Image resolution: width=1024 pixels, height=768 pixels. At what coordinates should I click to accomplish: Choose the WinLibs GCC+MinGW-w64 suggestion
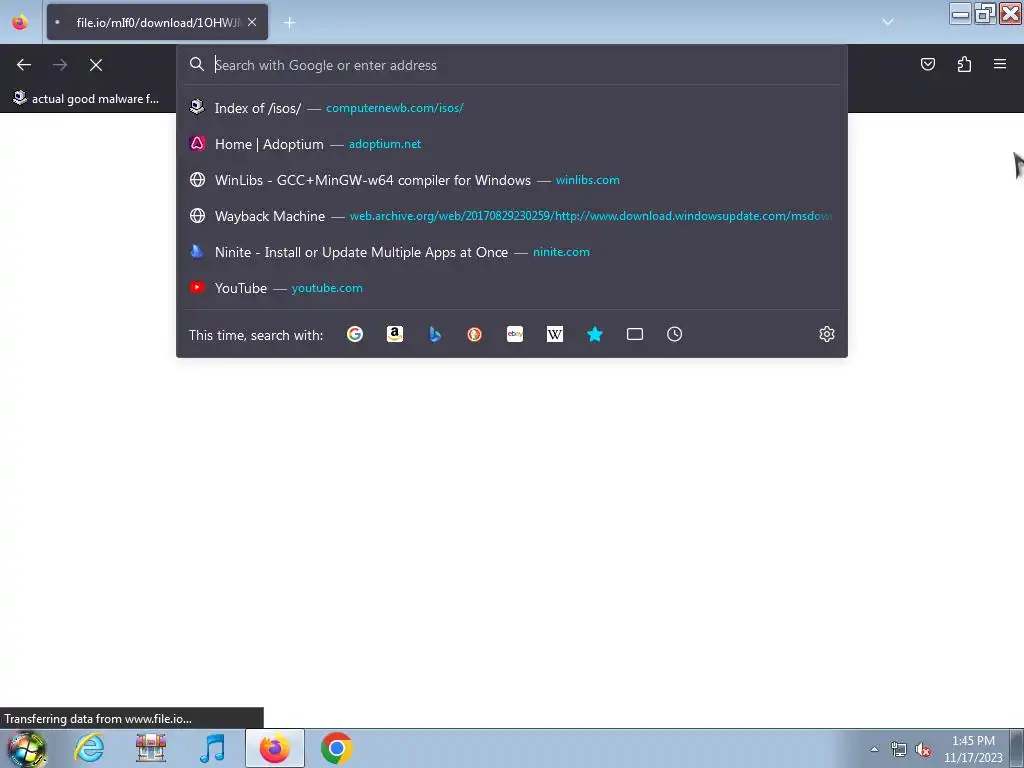[511, 180]
